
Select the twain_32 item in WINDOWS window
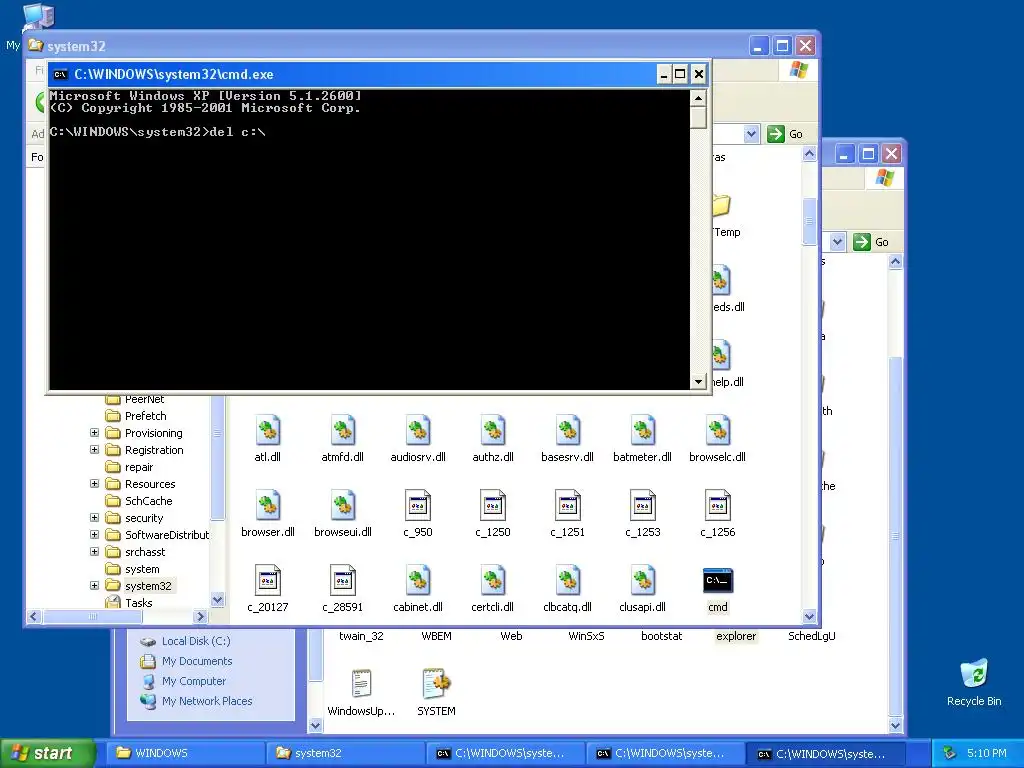tap(361, 636)
